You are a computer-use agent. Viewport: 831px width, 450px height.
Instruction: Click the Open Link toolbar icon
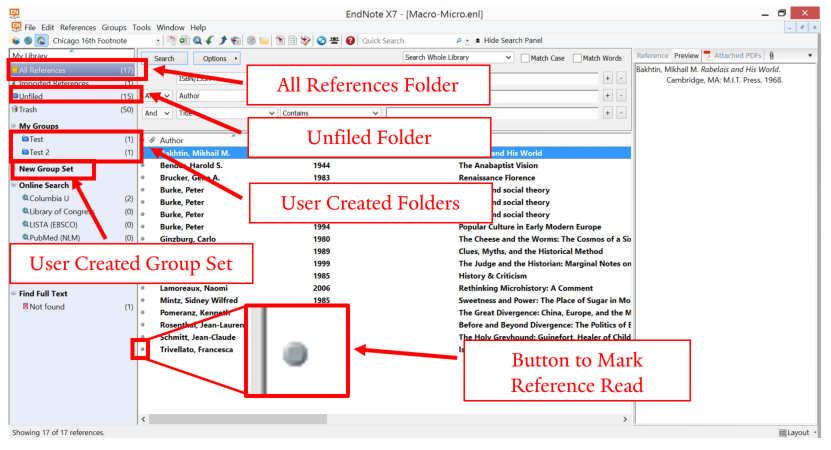pyautogui.click(x=251, y=41)
